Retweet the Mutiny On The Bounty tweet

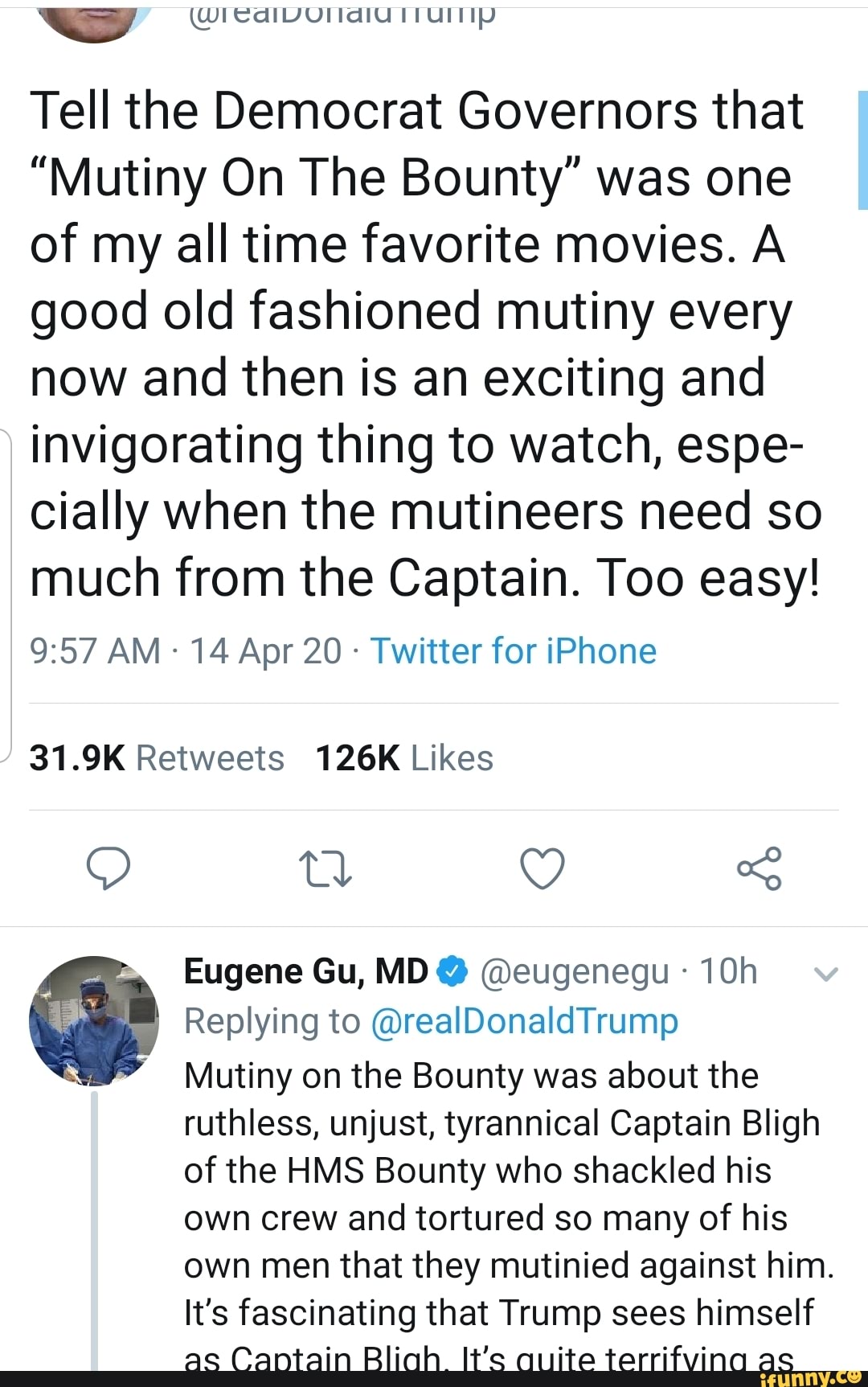[x=325, y=869]
